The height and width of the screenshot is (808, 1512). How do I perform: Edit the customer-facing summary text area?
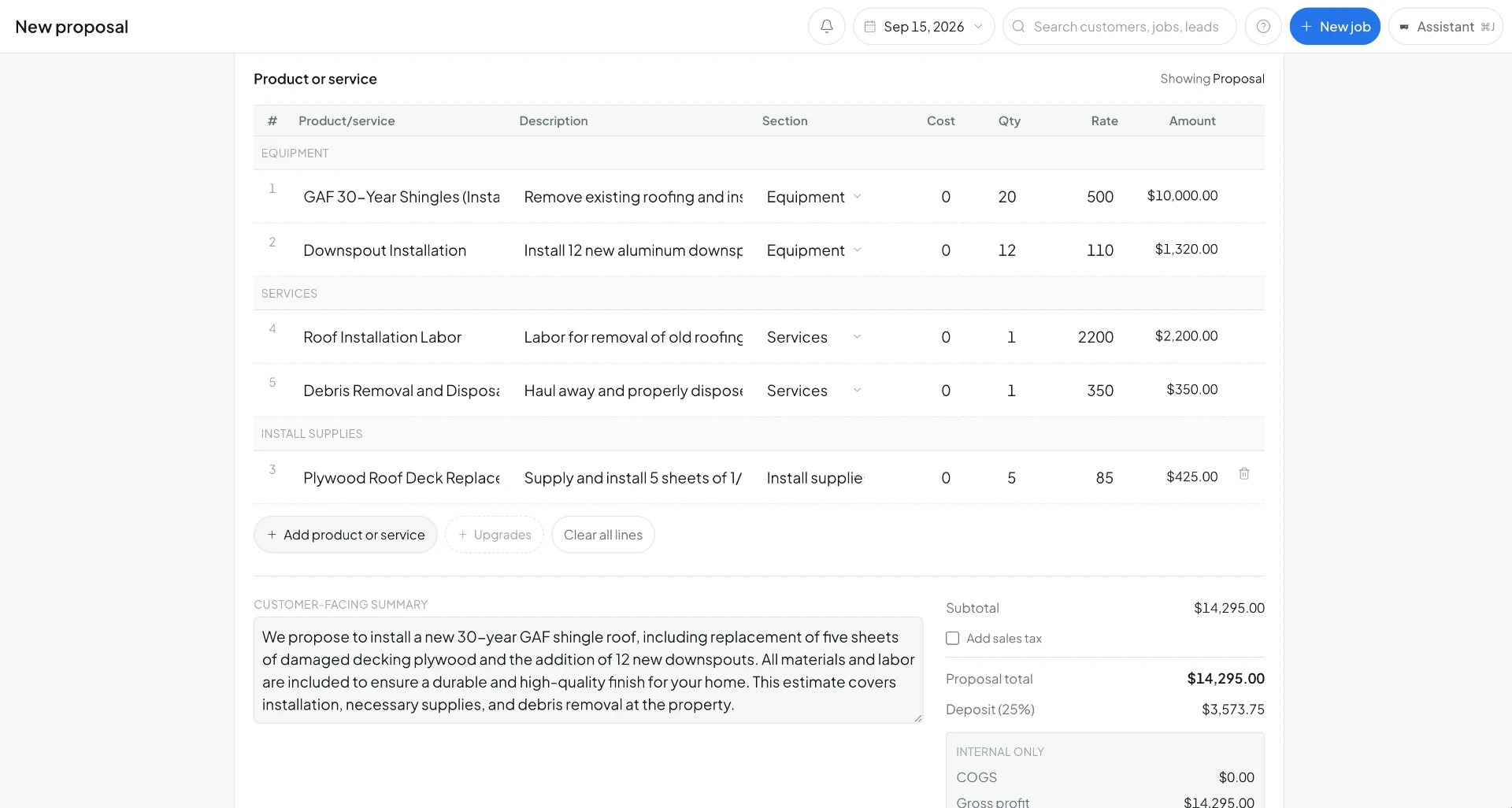point(588,670)
